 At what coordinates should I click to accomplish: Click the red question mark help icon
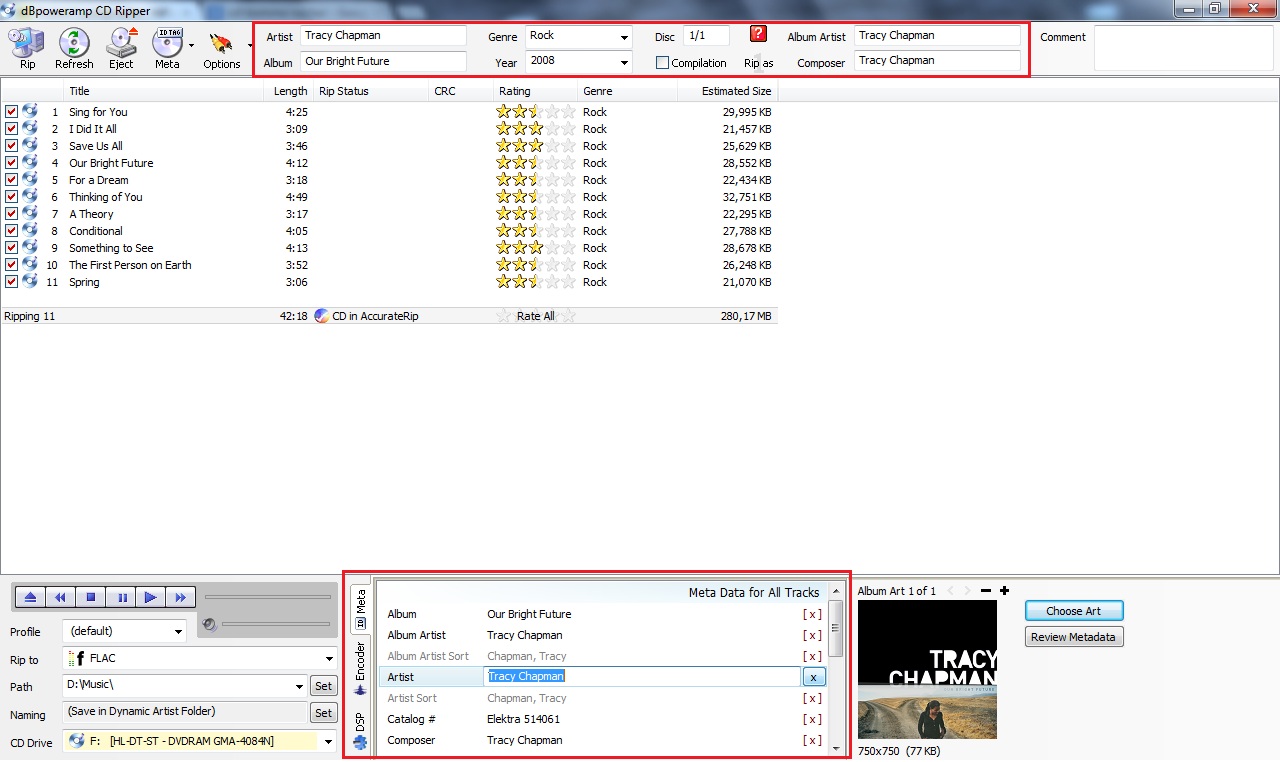758,34
